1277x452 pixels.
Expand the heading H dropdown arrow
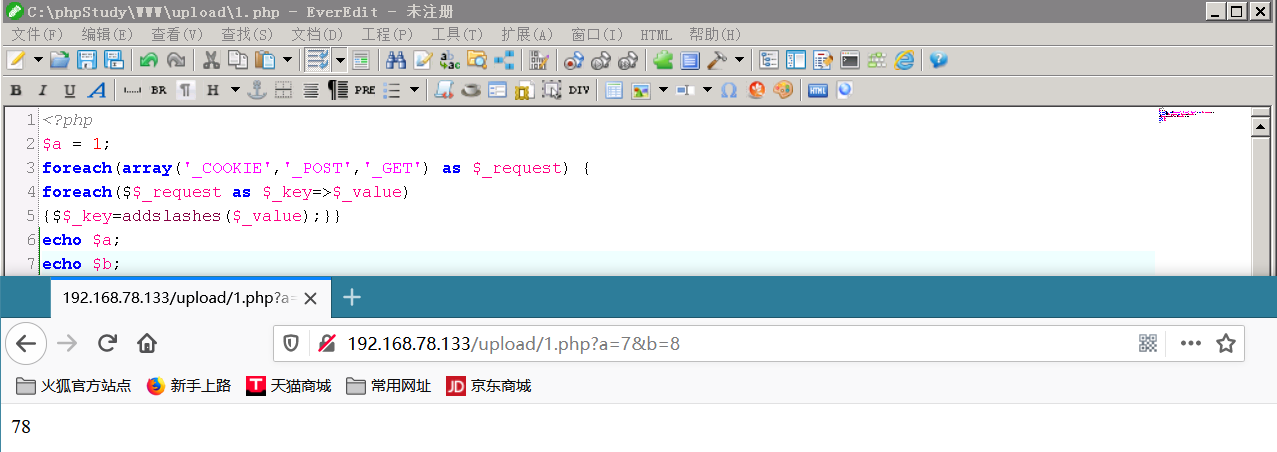pyautogui.click(x=235, y=90)
